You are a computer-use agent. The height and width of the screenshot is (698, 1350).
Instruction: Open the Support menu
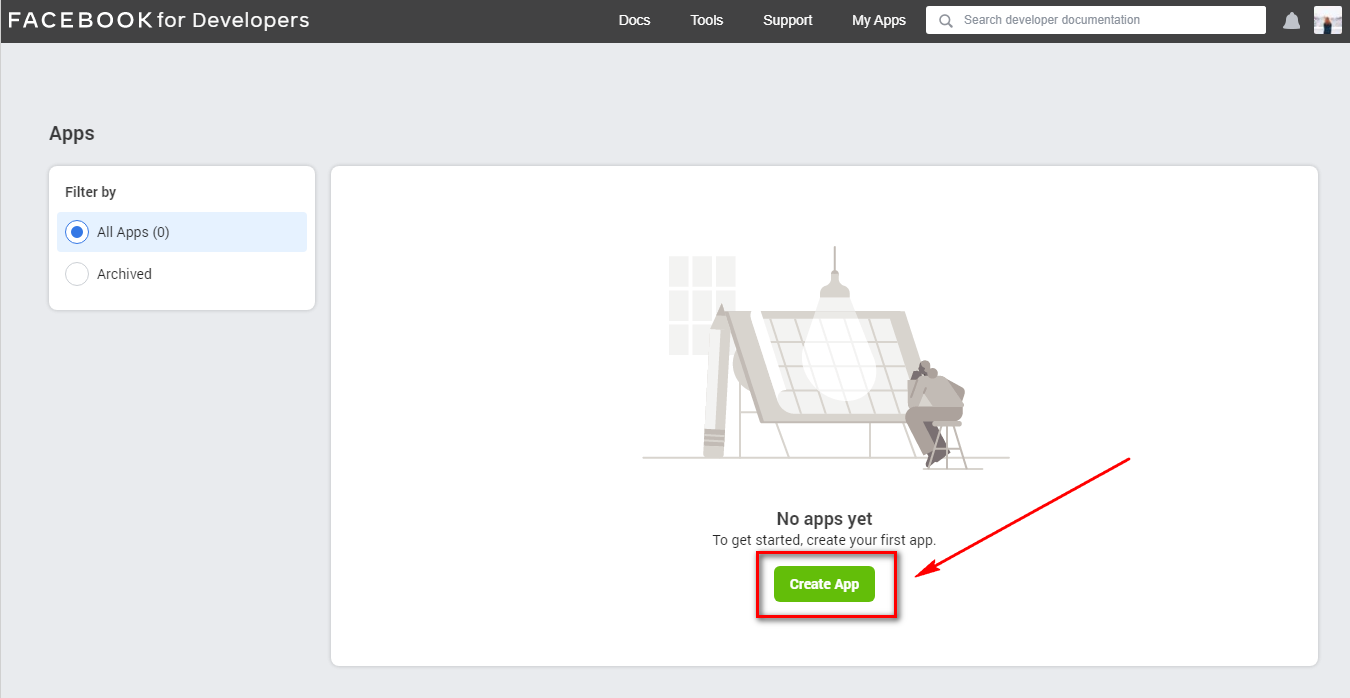[x=787, y=20]
